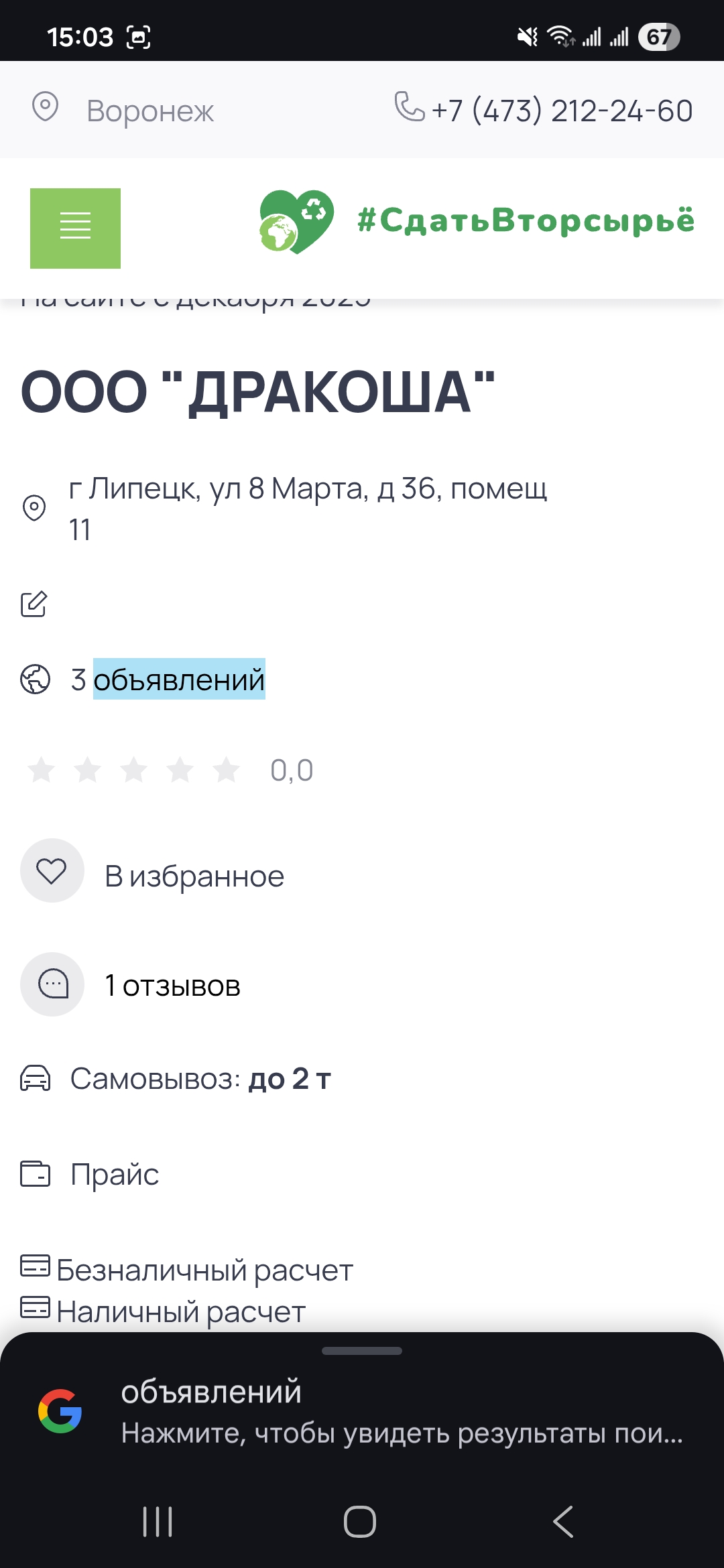
Task: Select the city name Воронеж
Action: coord(150,111)
